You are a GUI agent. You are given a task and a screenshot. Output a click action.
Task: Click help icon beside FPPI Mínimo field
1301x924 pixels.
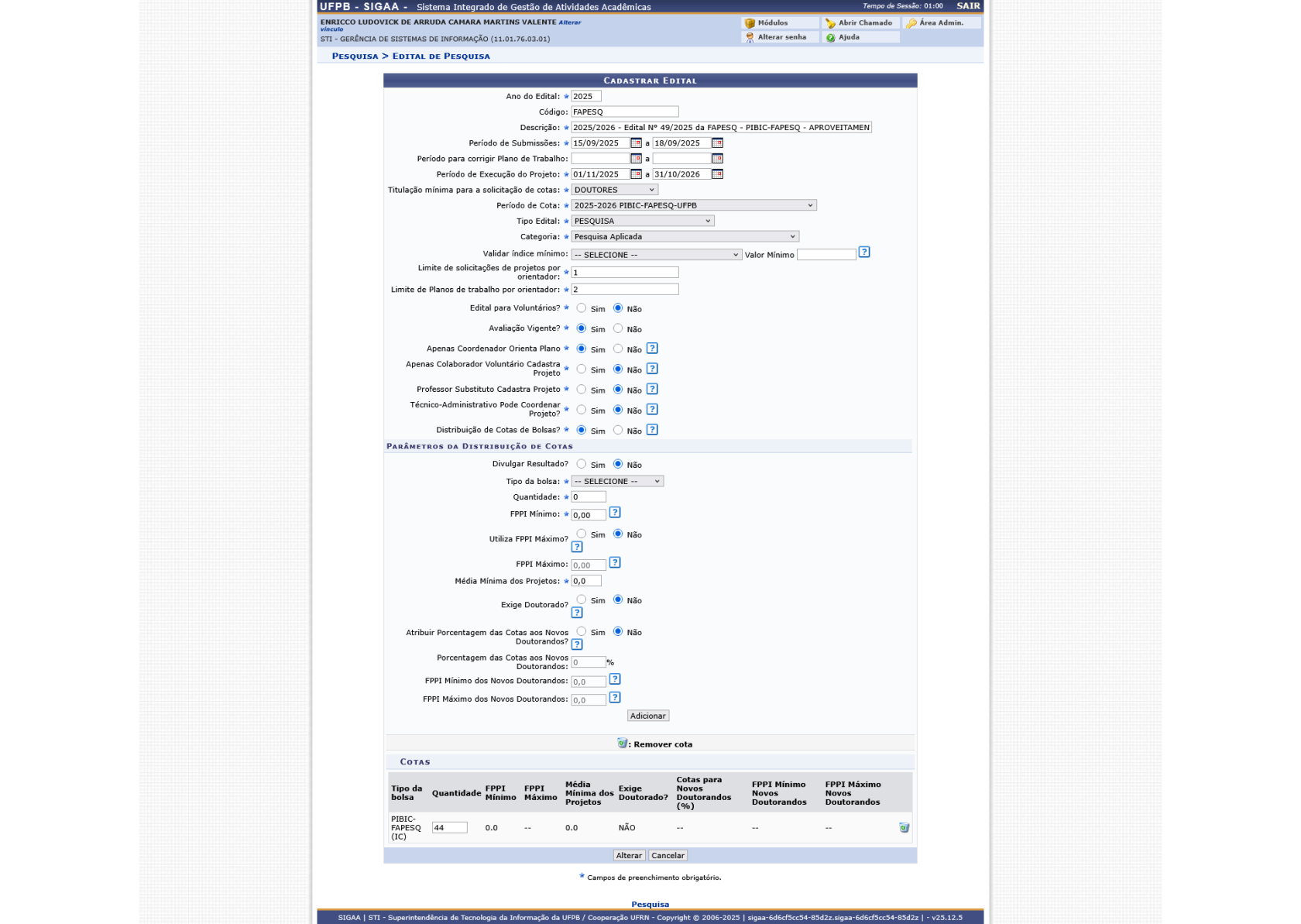pos(615,512)
